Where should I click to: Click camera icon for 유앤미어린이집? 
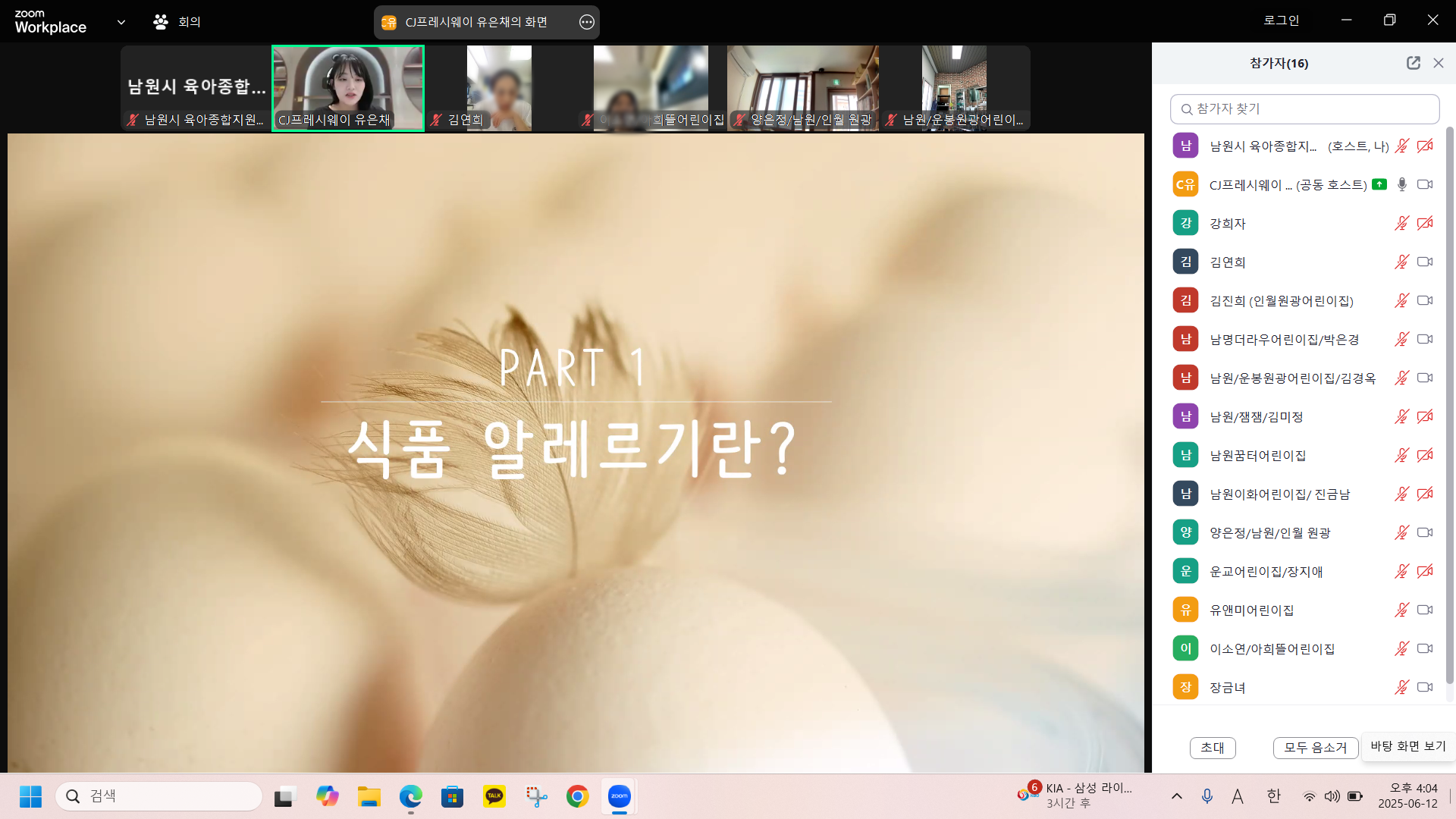[x=1425, y=610]
